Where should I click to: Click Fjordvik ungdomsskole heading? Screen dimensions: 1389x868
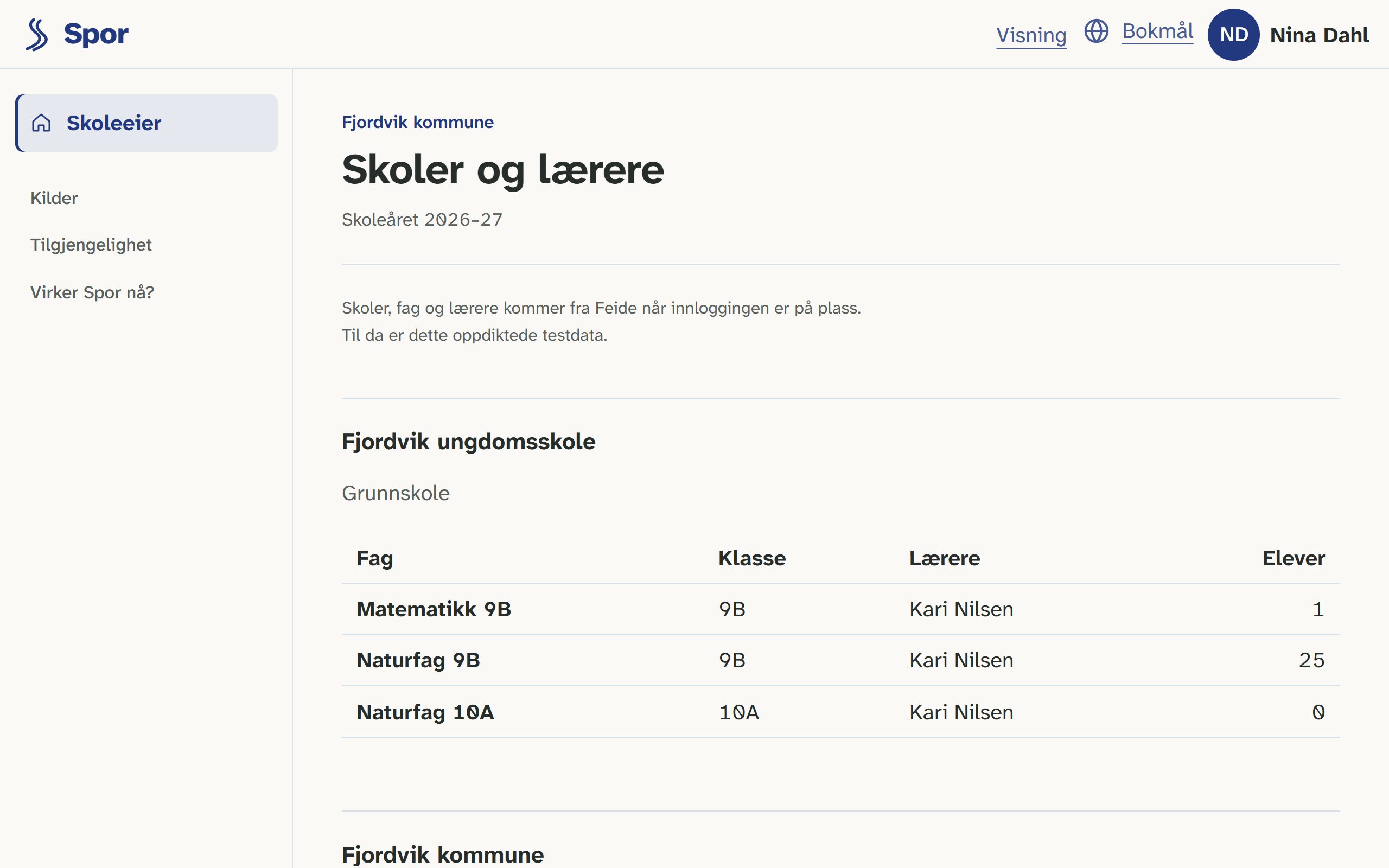coord(469,442)
